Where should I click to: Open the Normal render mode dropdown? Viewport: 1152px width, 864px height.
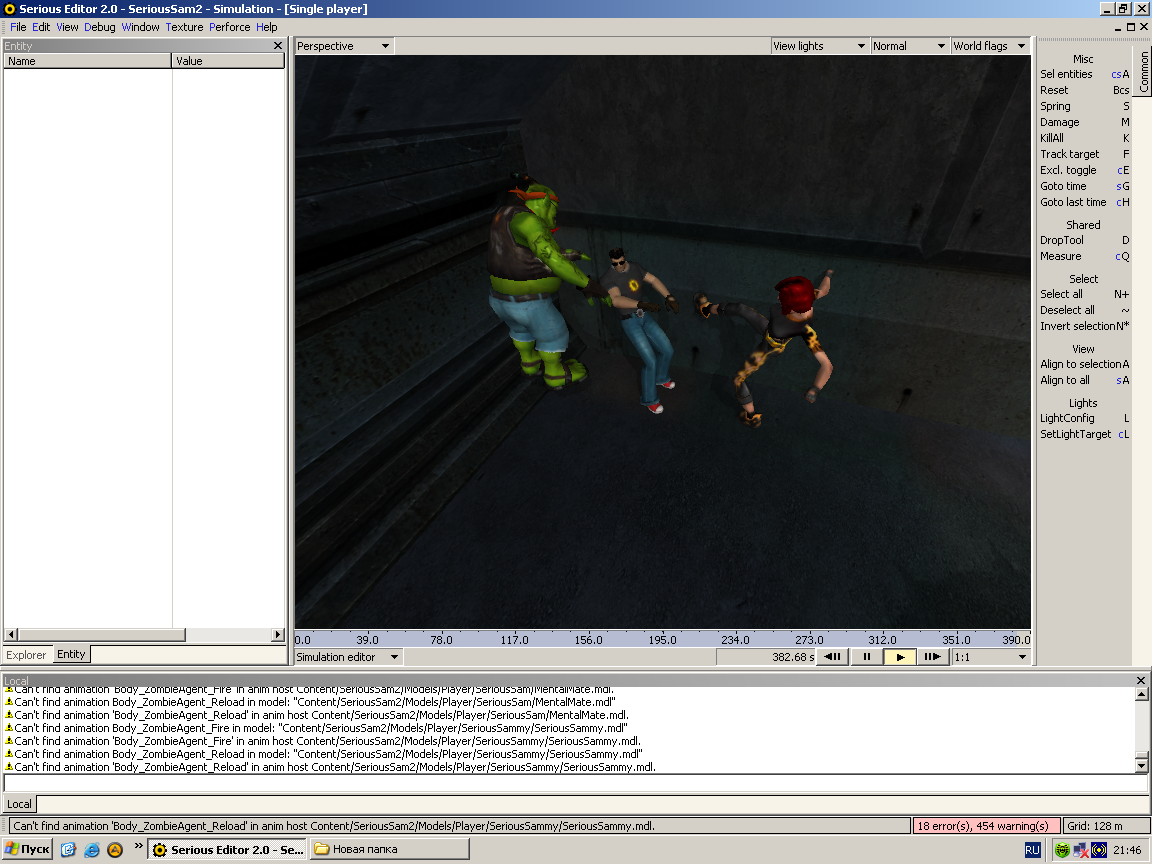(x=910, y=46)
